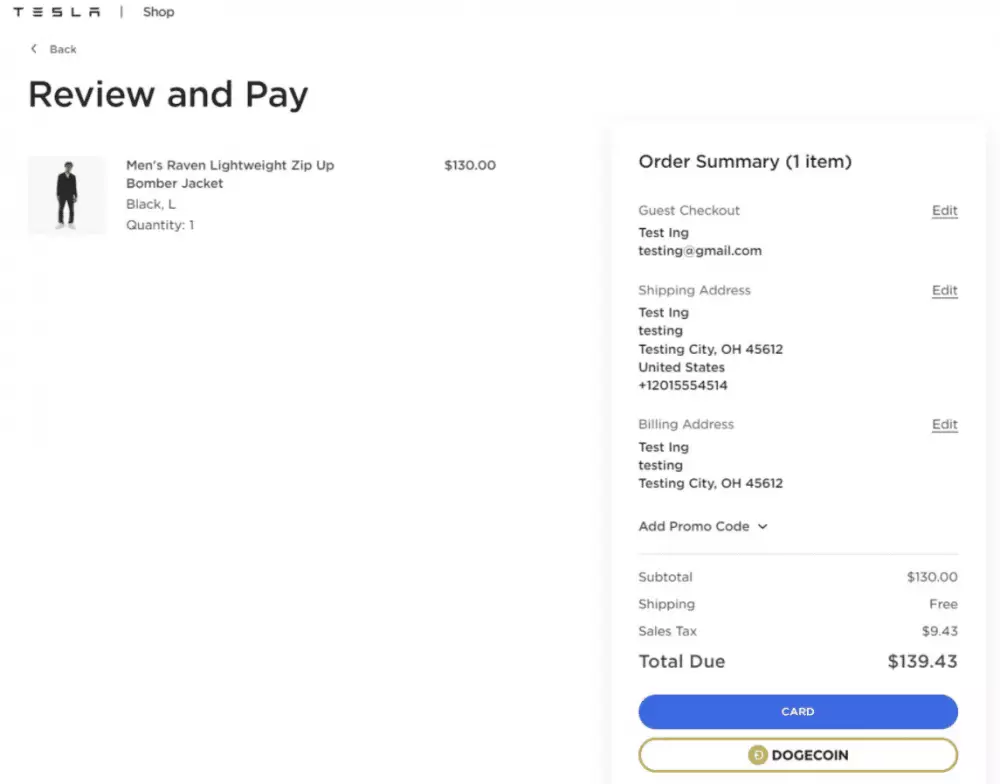Click the $139.43 Total Due amount
The width and height of the screenshot is (1000, 784).
point(922,662)
